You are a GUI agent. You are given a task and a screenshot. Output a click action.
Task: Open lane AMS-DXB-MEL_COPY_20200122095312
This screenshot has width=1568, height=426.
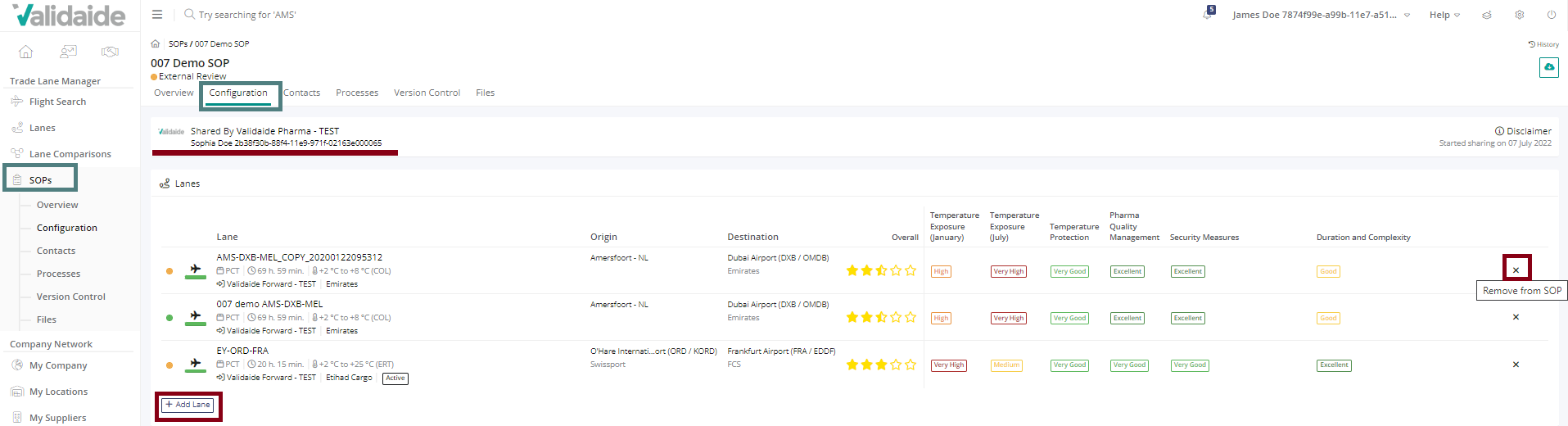[x=299, y=257]
